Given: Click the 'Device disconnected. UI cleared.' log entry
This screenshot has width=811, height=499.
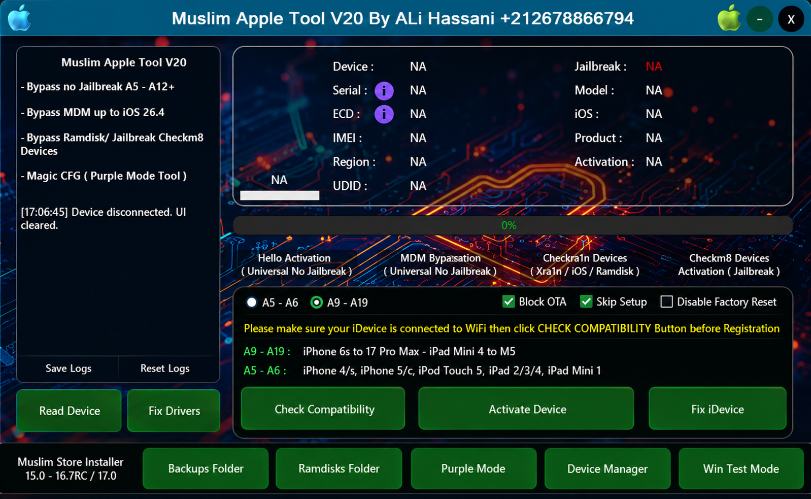Looking at the screenshot, I should point(103,219).
